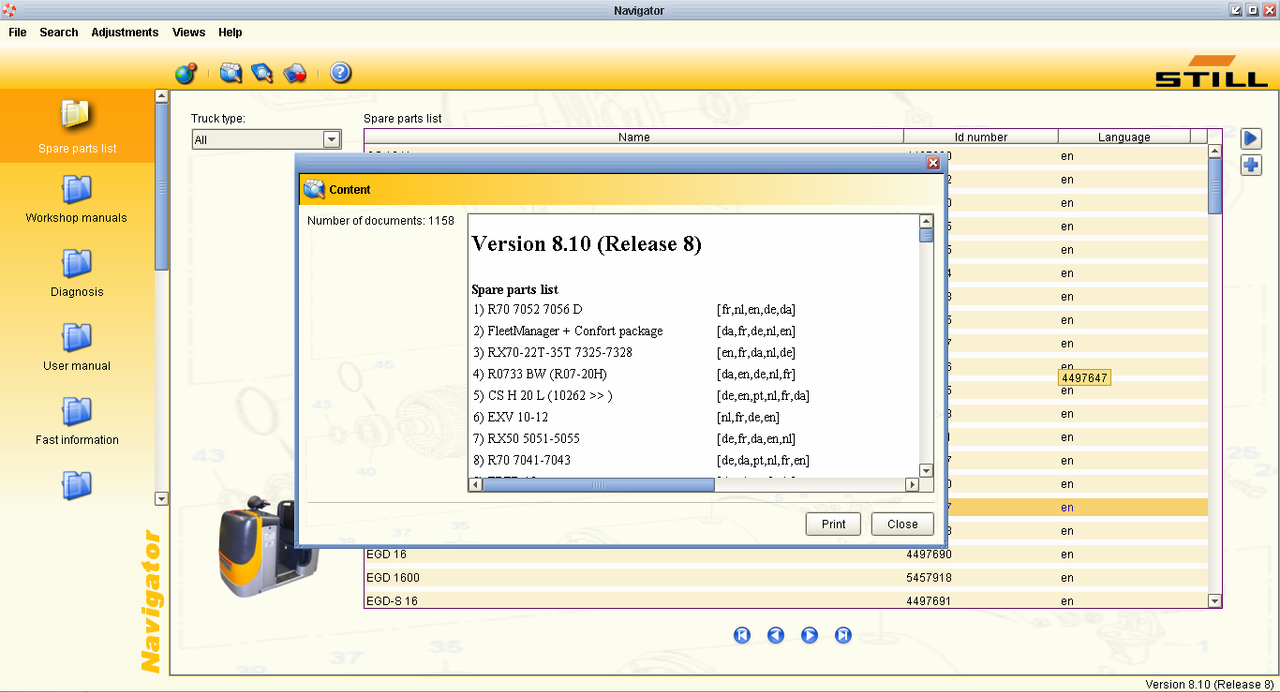Go to next page of parts list
The height and width of the screenshot is (692, 1280).
(810, 635)
